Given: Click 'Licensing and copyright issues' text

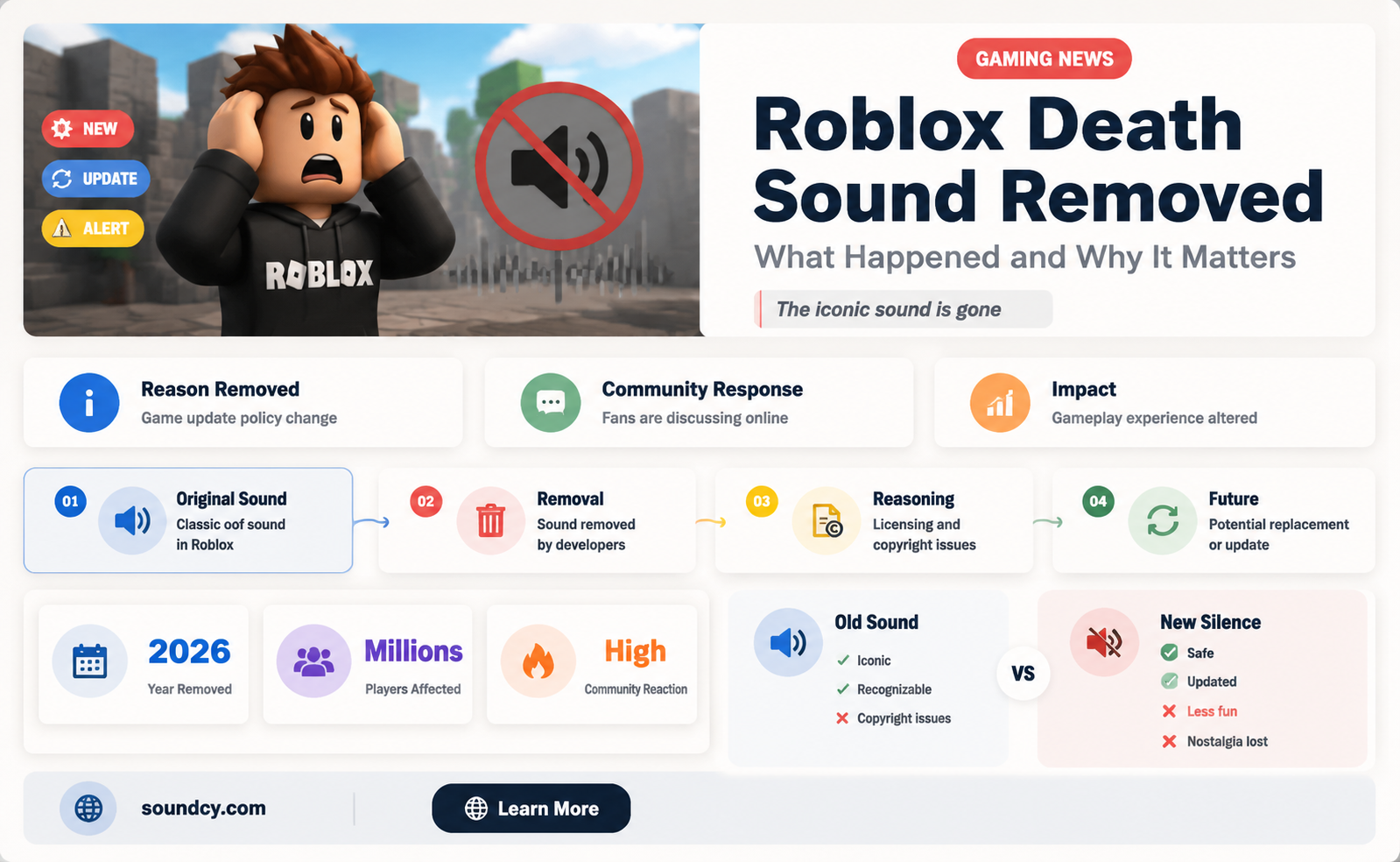Looking at the screenshot, I should click(x=925, y=534).
